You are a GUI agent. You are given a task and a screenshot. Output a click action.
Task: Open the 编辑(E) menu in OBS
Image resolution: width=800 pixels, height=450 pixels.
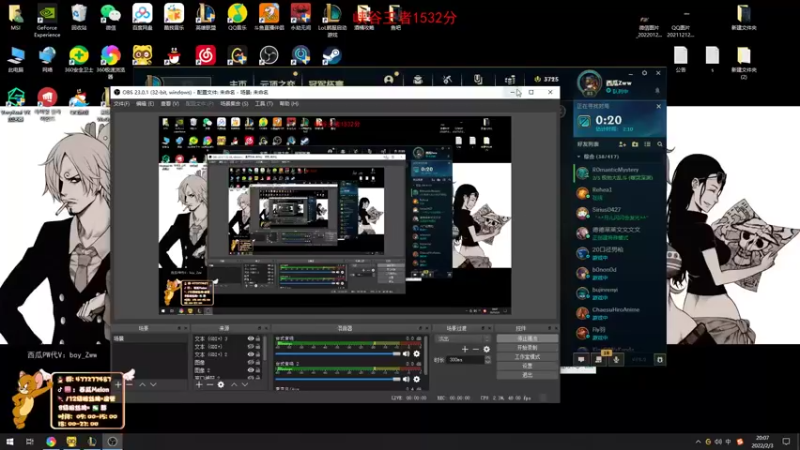point(145,104)
